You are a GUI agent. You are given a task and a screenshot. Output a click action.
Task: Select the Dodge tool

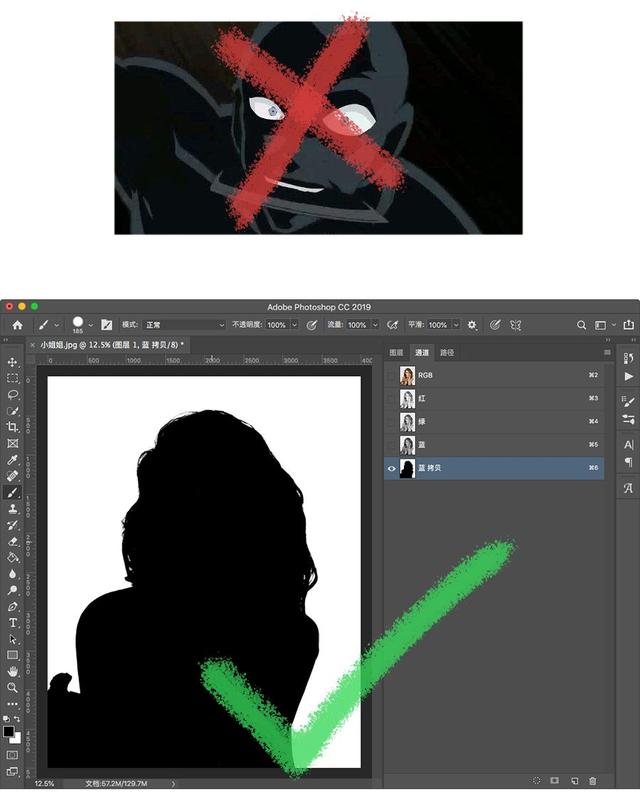point(13,590)
